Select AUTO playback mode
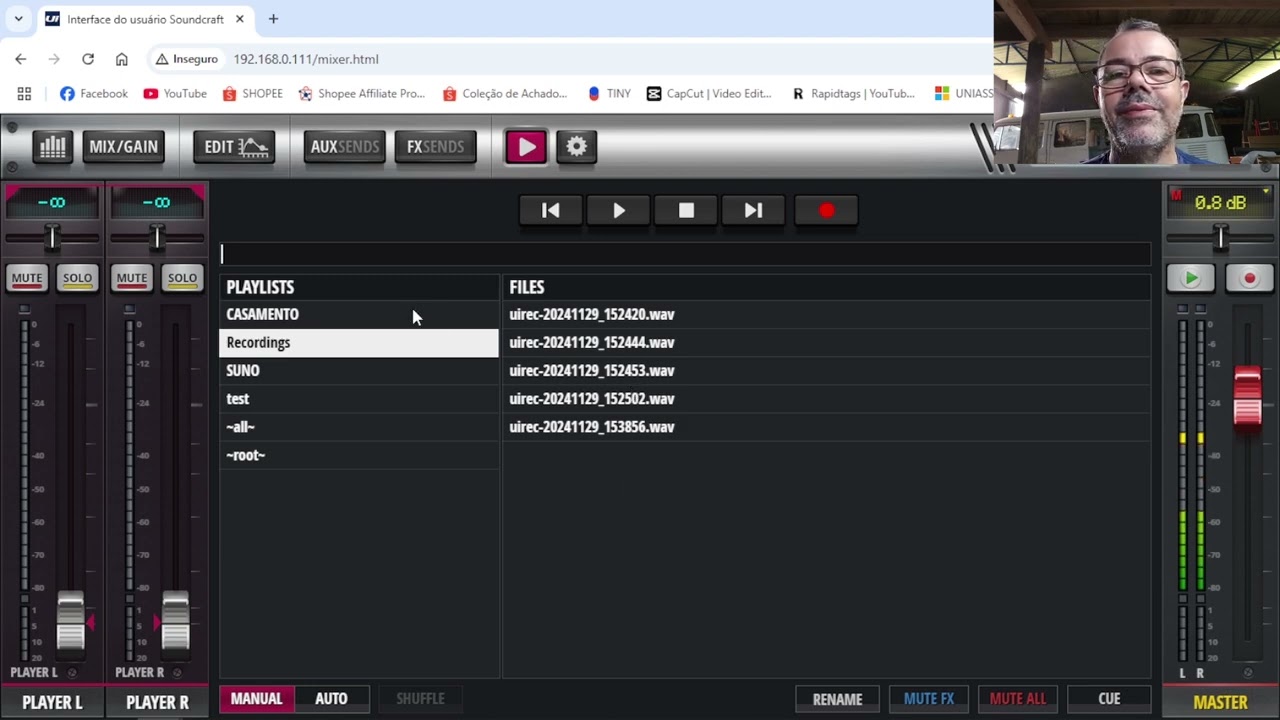The width and height of the screenshot is (1280, 720). [x=331, y=698]
